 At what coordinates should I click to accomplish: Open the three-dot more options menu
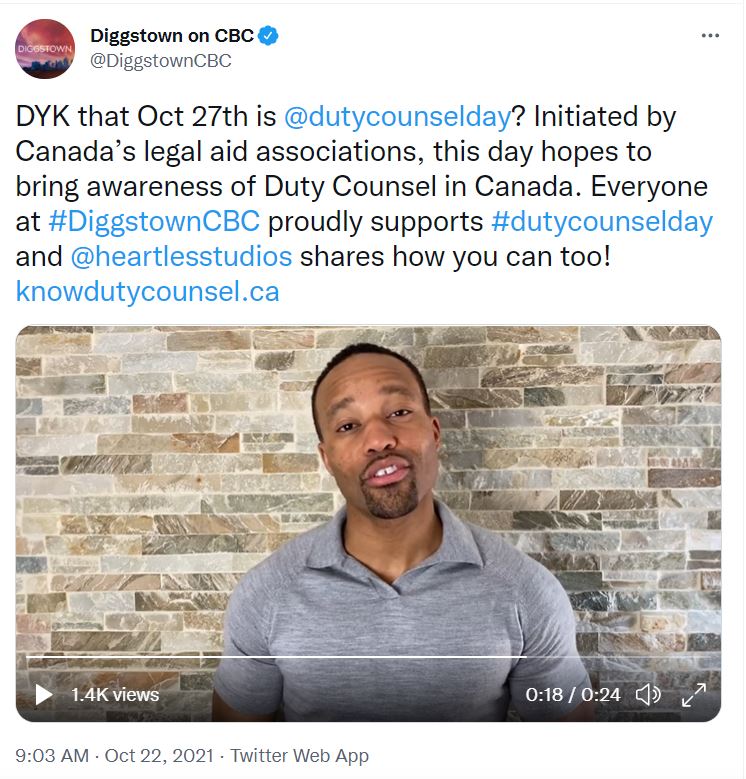click(710, 36)
